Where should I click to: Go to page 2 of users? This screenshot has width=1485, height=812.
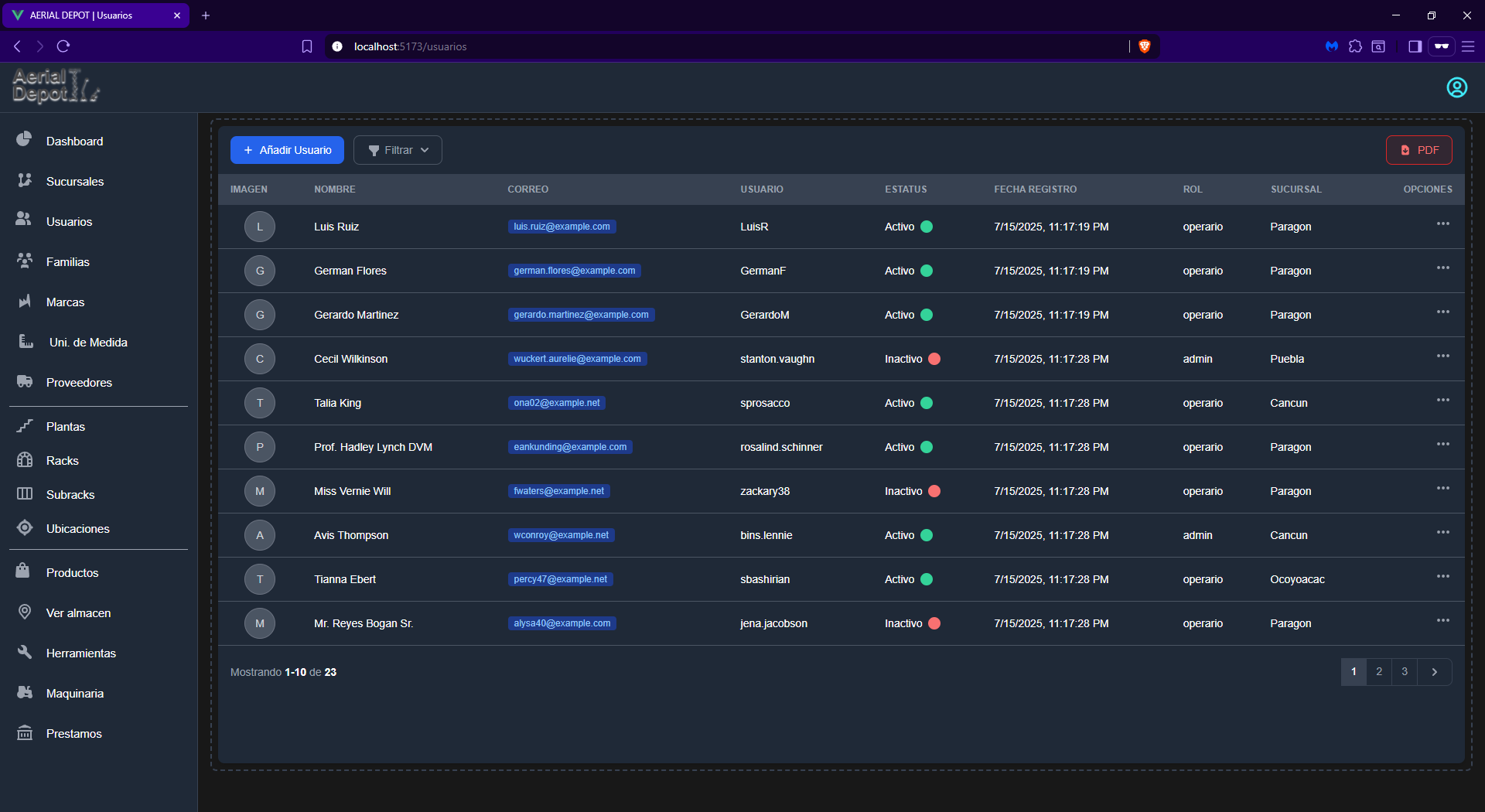point(1379,672)
